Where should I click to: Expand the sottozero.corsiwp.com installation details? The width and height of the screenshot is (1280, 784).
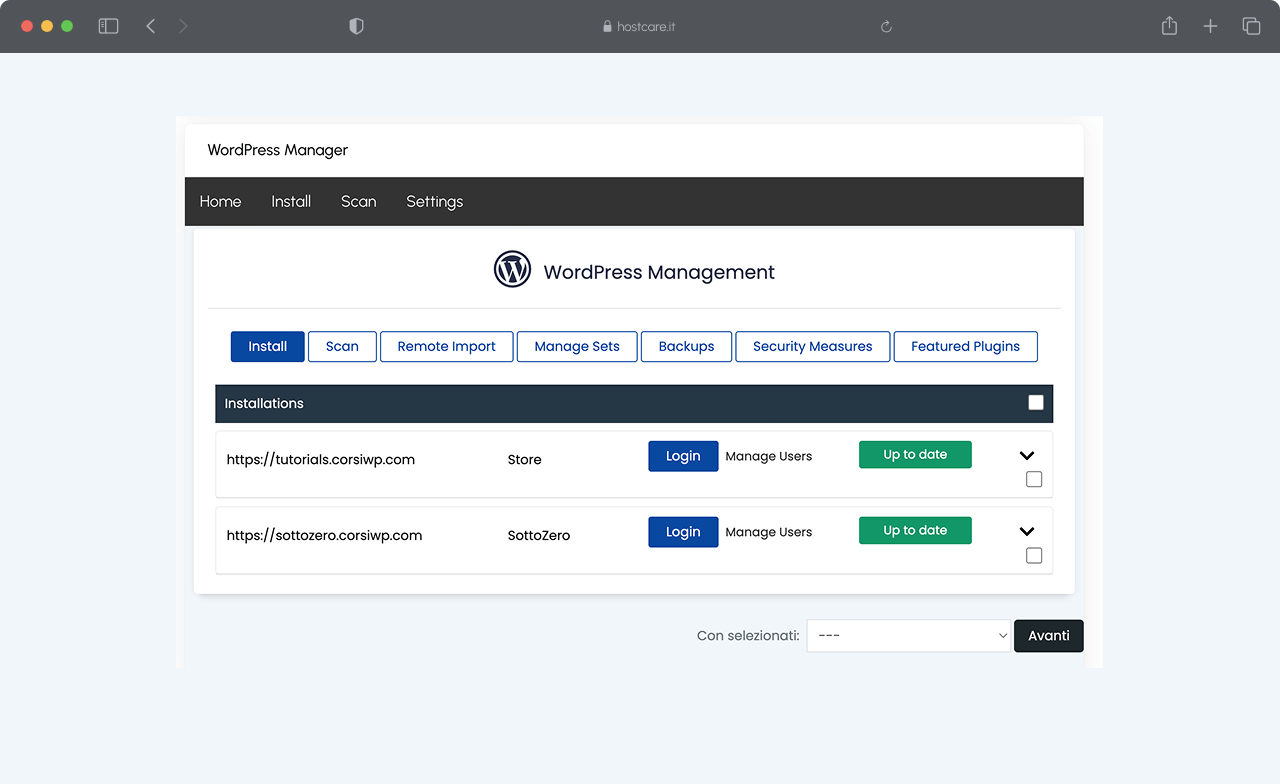click(1027, 532)
